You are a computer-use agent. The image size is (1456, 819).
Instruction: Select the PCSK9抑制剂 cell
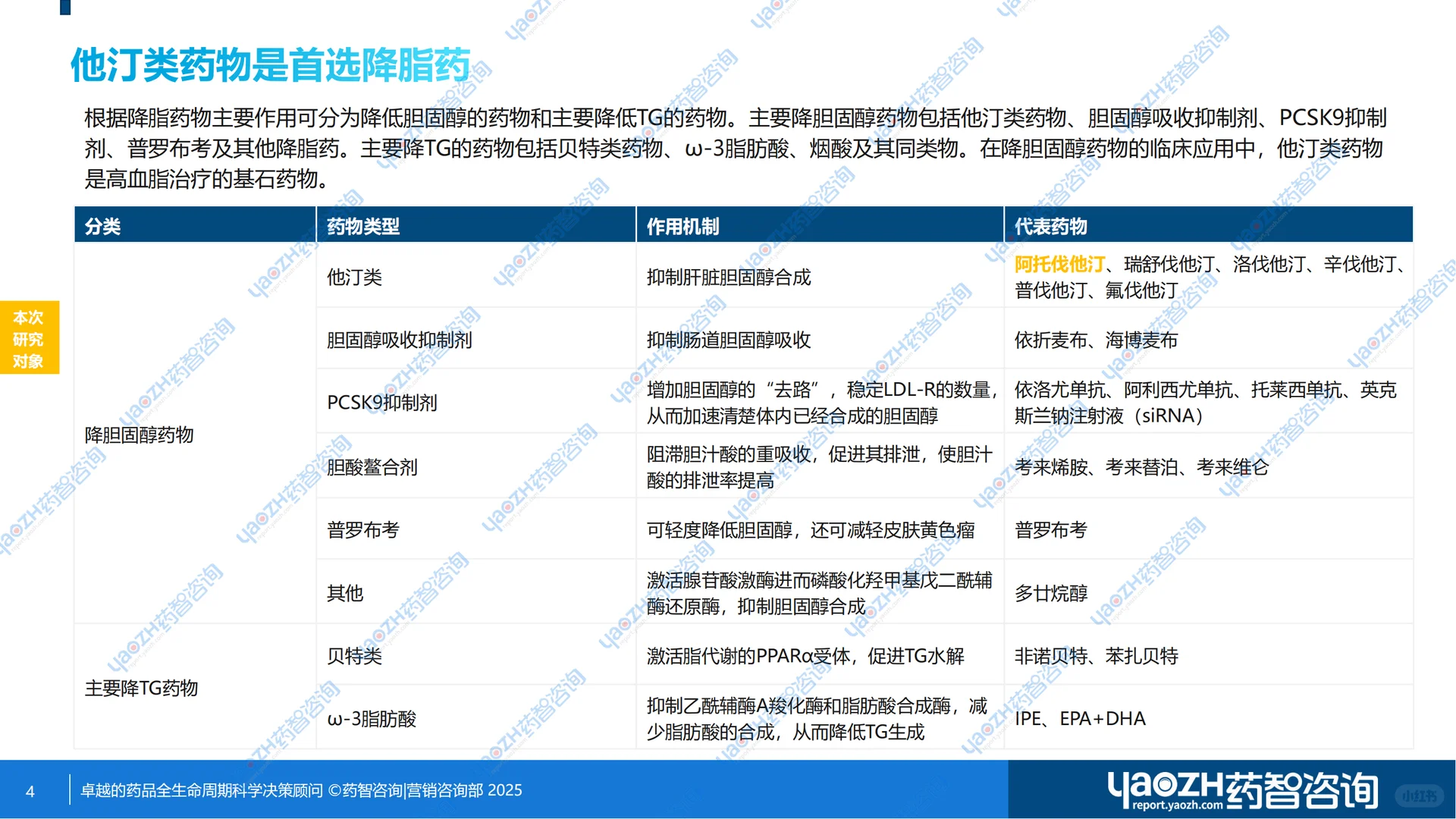tap(475, 403)
